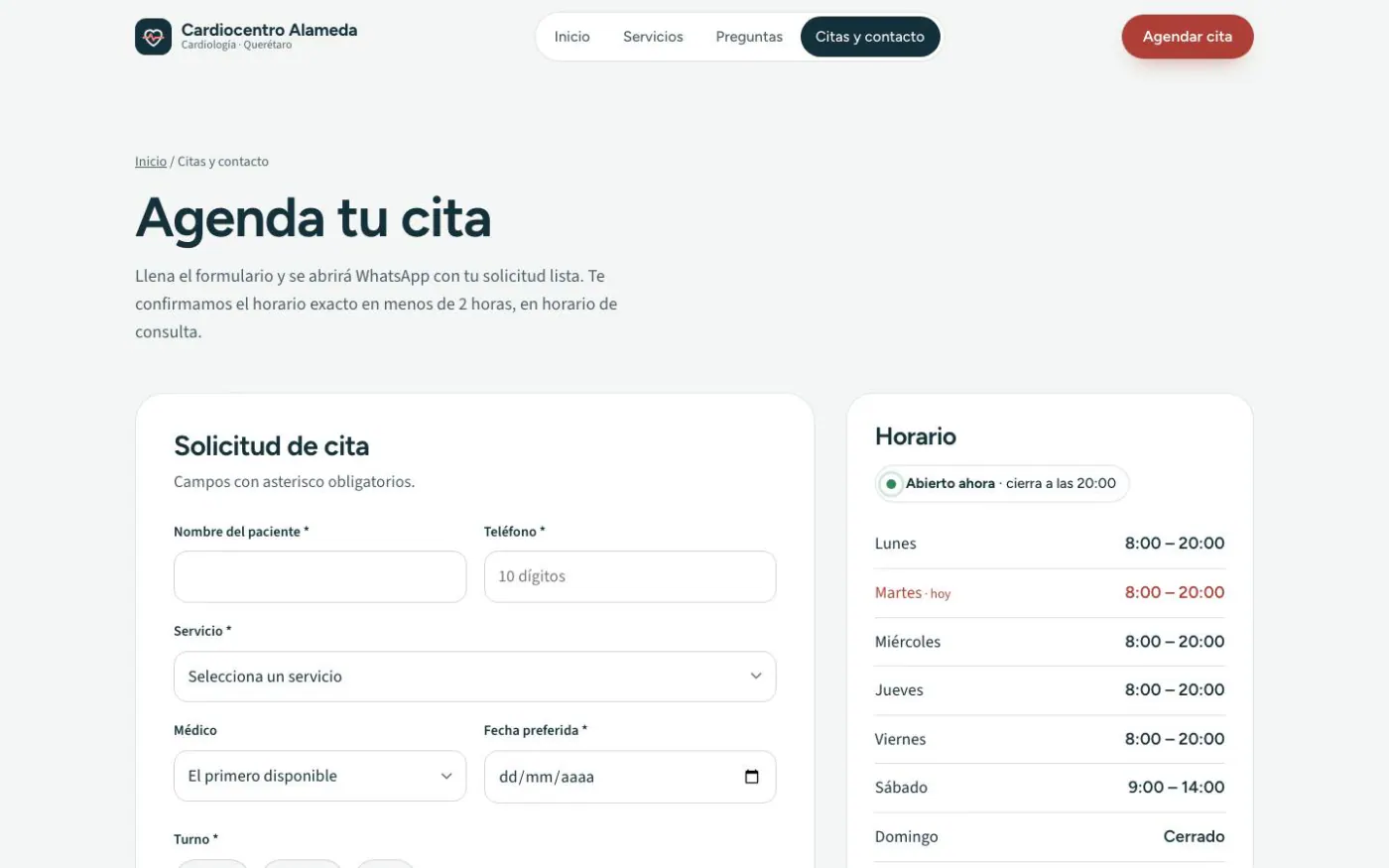Viewport: 1389px width, 868px height.
Task: Click the 'Servicio *' field label
Action: click(202, 631)
